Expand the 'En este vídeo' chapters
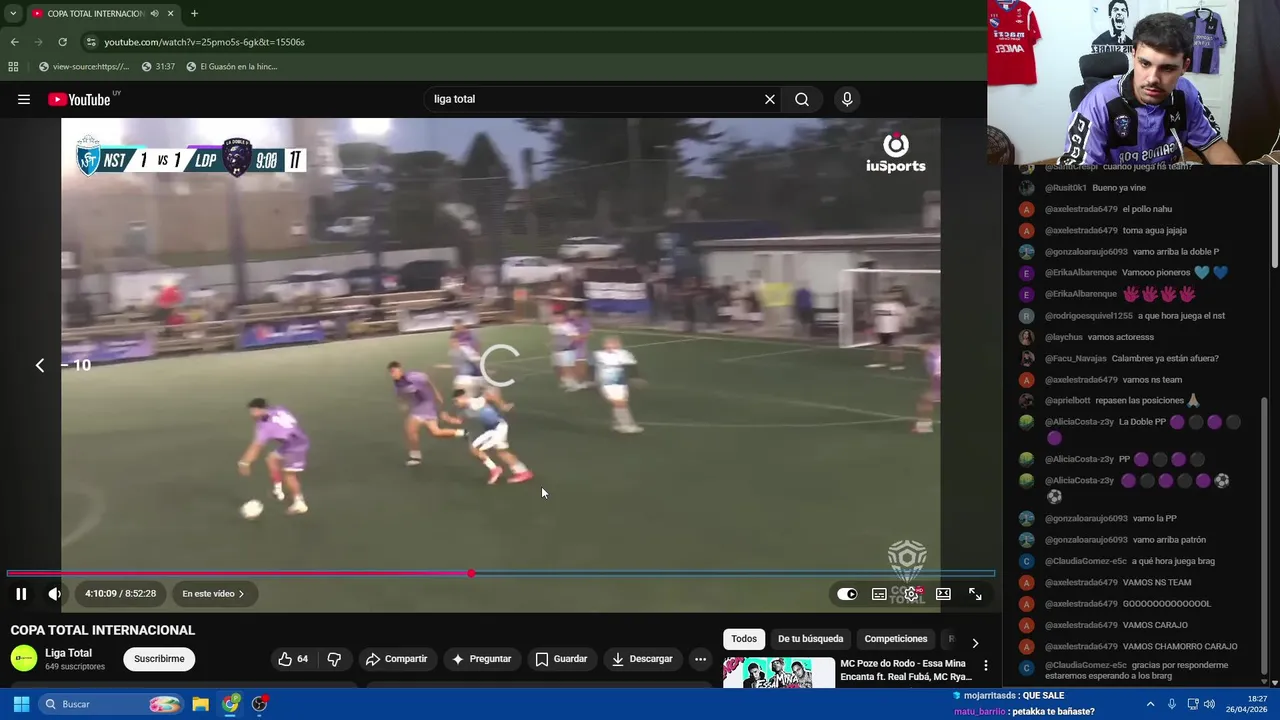 click(x=214, y=594)
